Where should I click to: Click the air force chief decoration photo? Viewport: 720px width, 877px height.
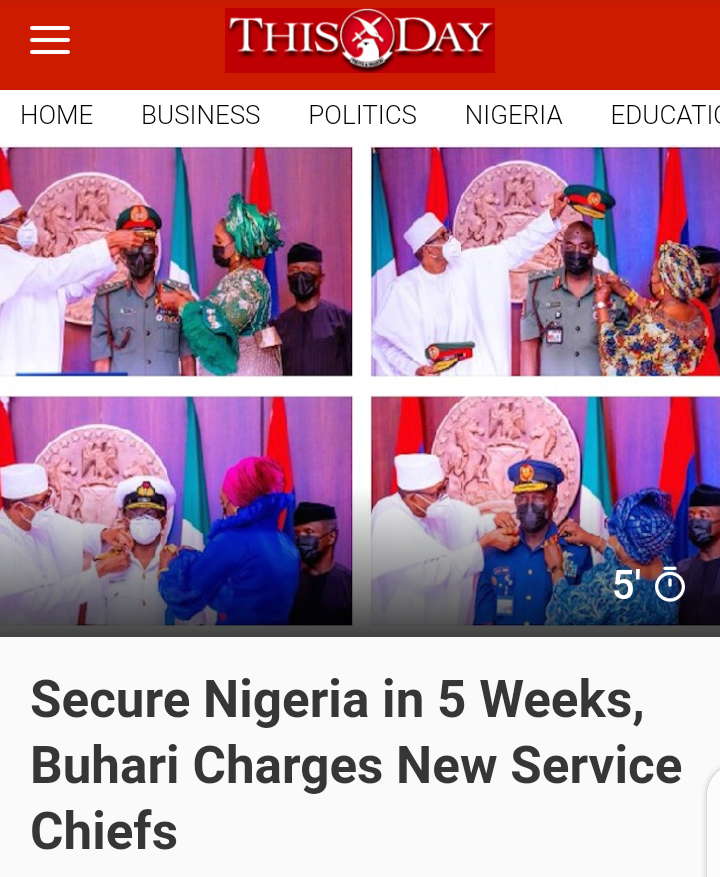click(545, 511)
